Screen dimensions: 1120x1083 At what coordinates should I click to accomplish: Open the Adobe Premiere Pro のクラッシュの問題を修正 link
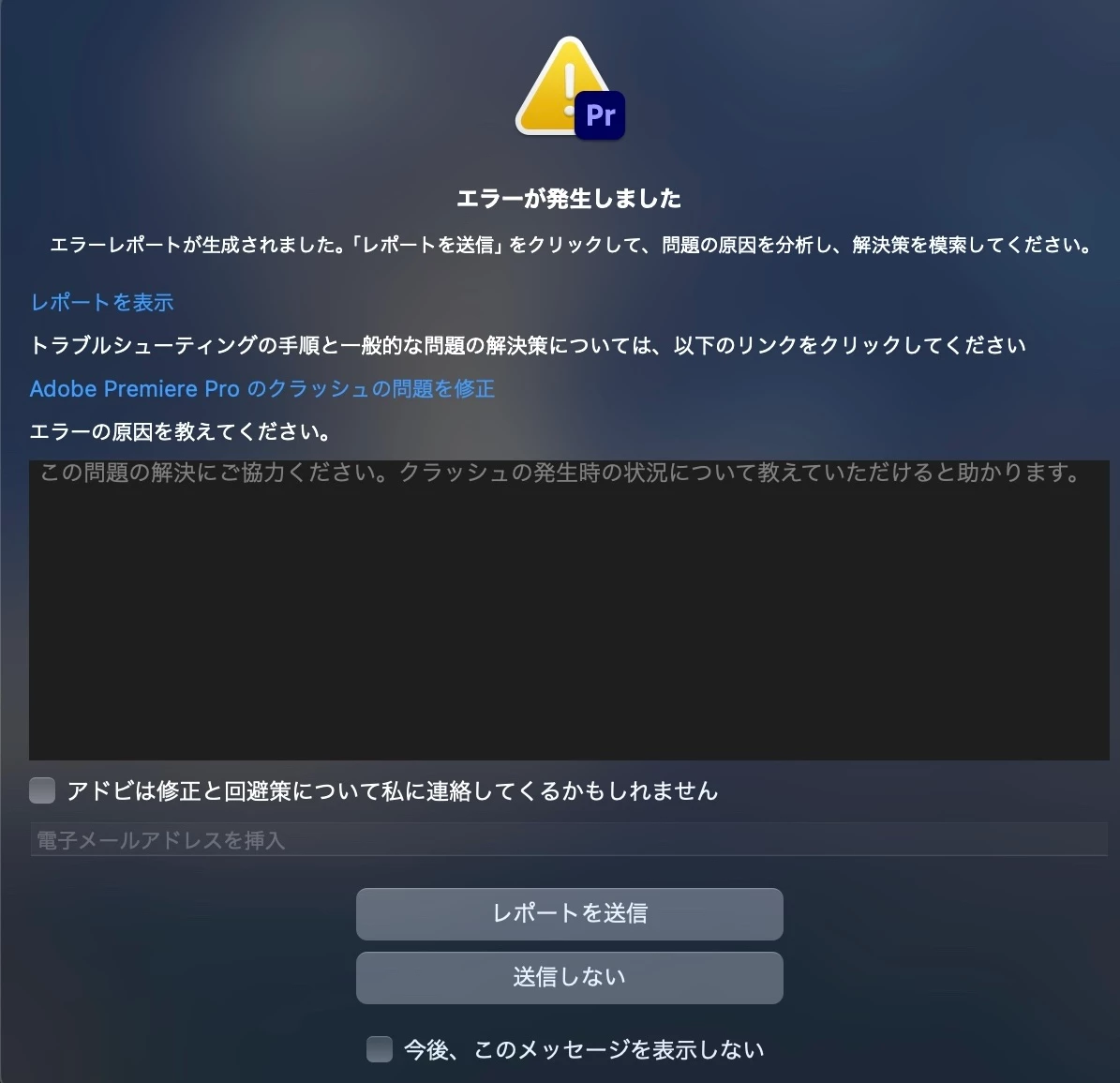click(262, 388)
